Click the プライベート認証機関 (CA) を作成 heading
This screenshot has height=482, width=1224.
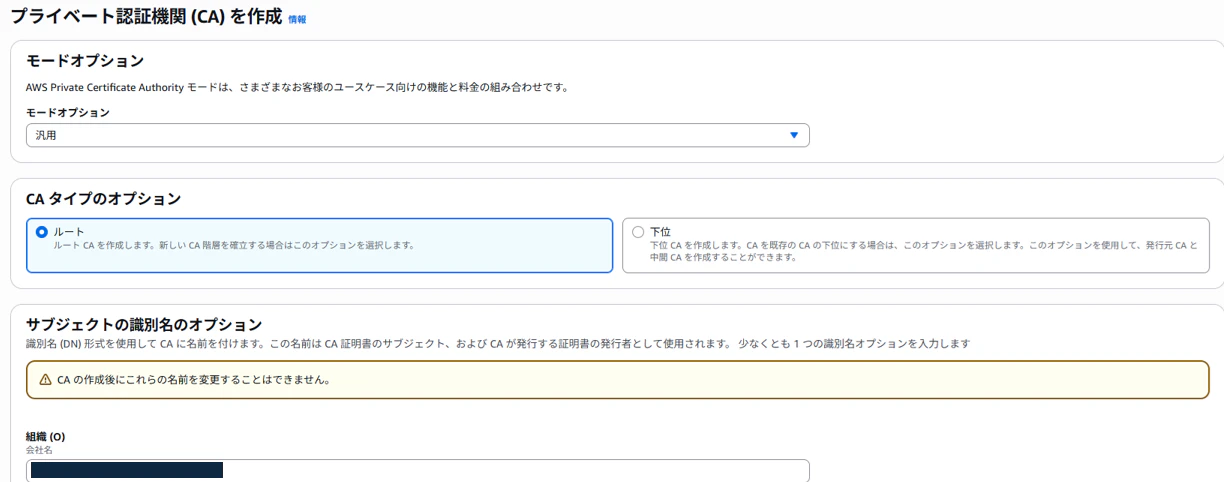coord(146,17)
